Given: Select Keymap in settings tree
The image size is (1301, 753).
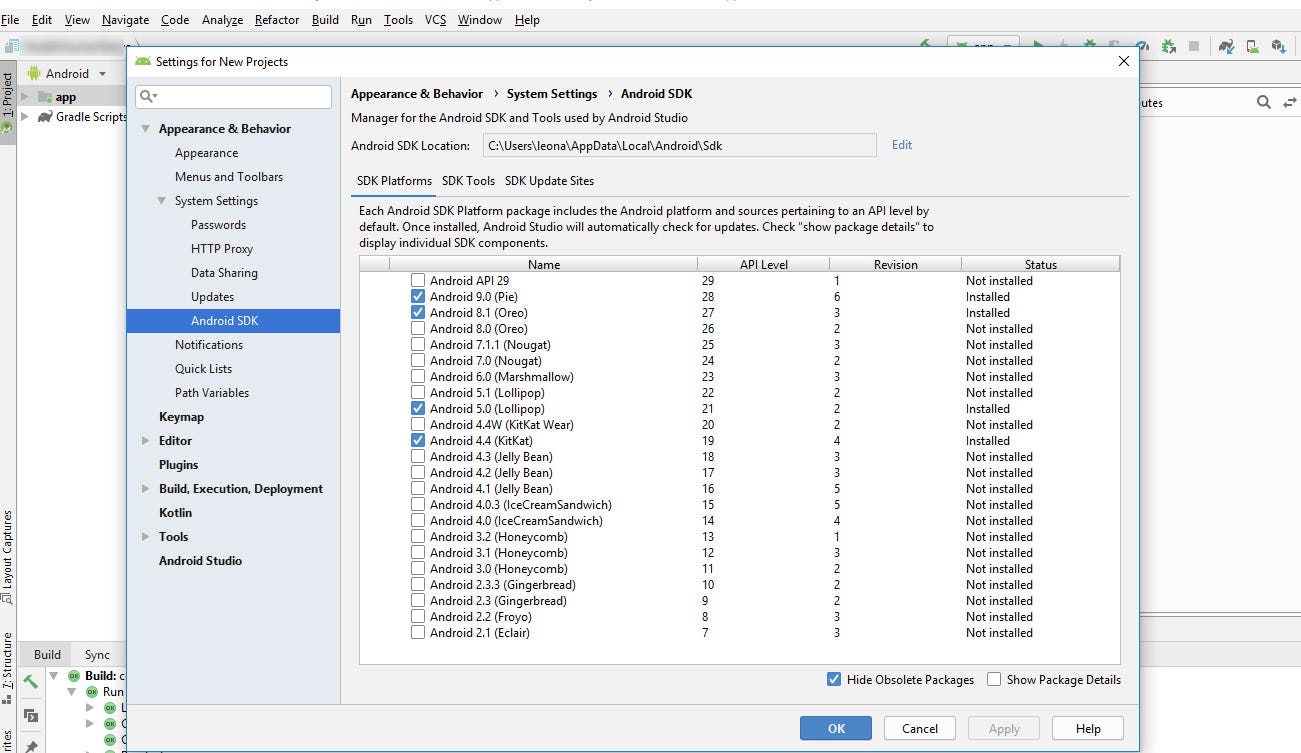Looking at the screenshot, I should 181,417.
